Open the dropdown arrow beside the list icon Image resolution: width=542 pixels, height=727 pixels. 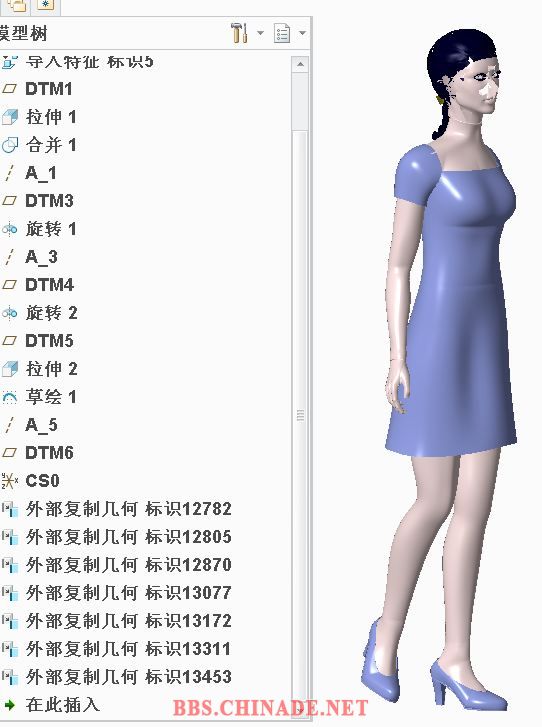(302, 33)
